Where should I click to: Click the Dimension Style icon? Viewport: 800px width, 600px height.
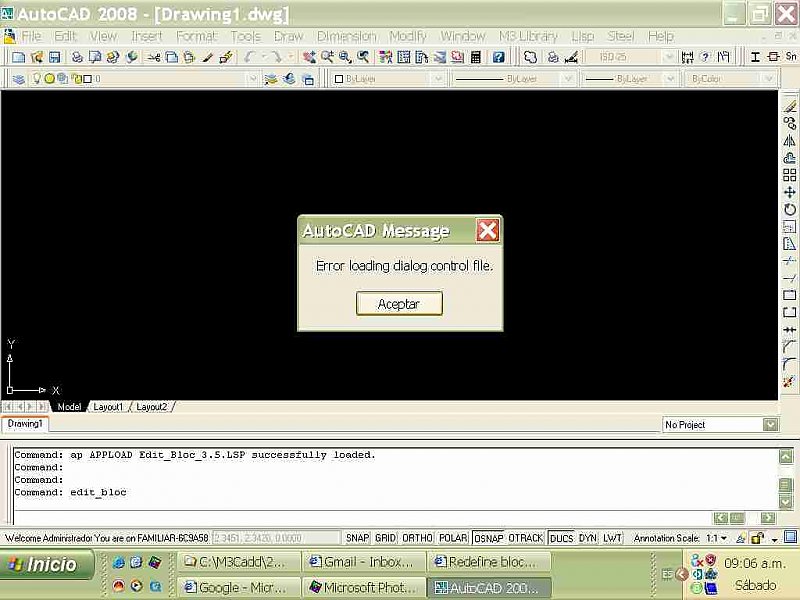tap(571, 57)
